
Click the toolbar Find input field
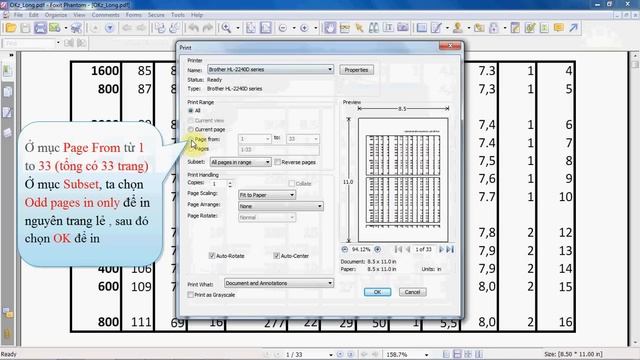(x=29, y=43)
